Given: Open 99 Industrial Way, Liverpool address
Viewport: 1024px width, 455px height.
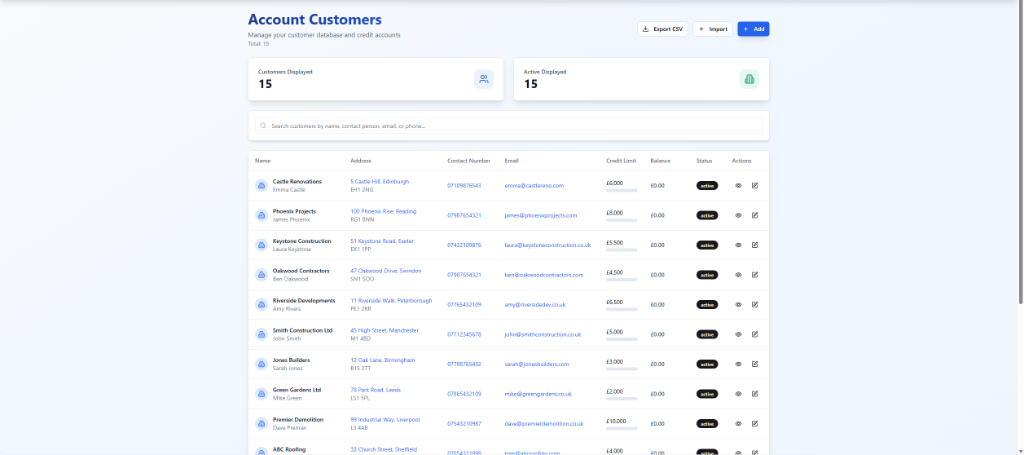Looking at the screenshot, I should pyautogui.click(x=385, y=420).
